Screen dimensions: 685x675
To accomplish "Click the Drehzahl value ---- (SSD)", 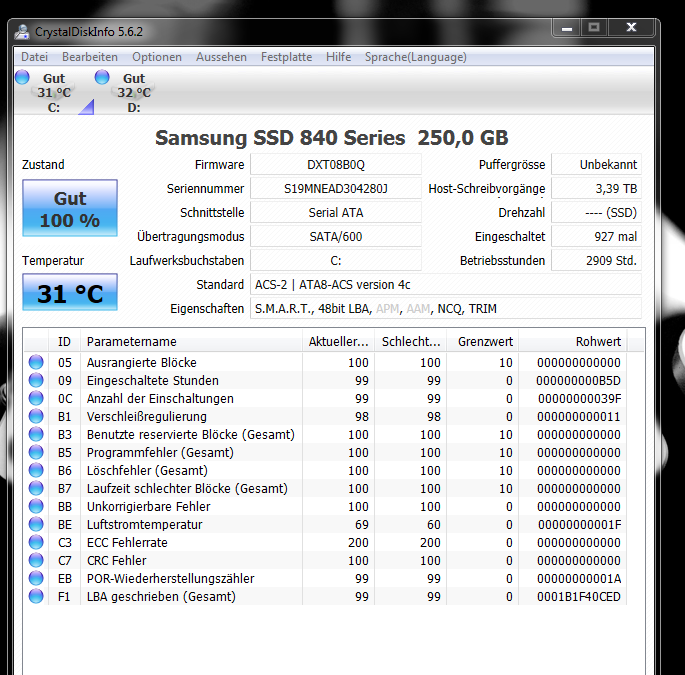I will [x=596, y=213].
